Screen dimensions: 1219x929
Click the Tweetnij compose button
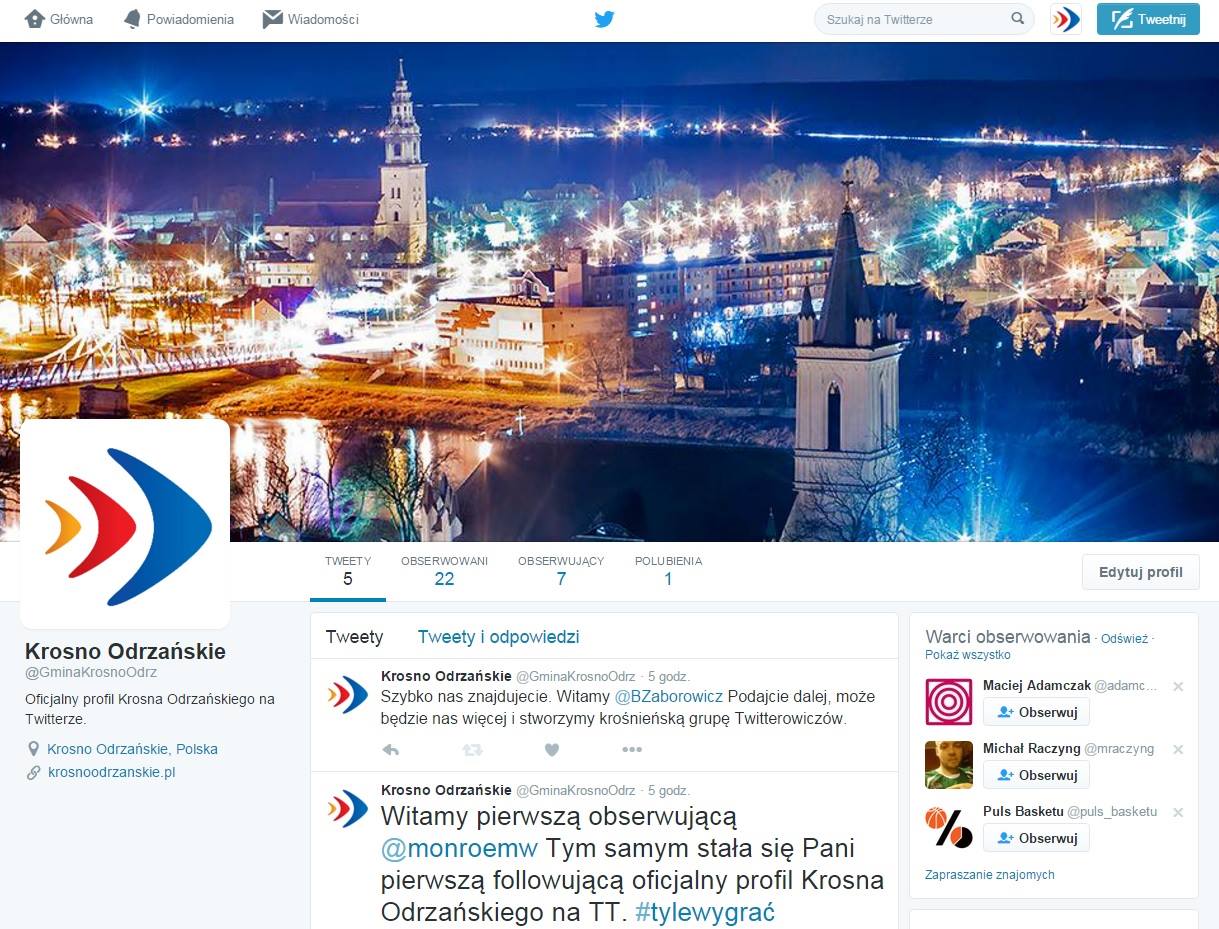1148,19
